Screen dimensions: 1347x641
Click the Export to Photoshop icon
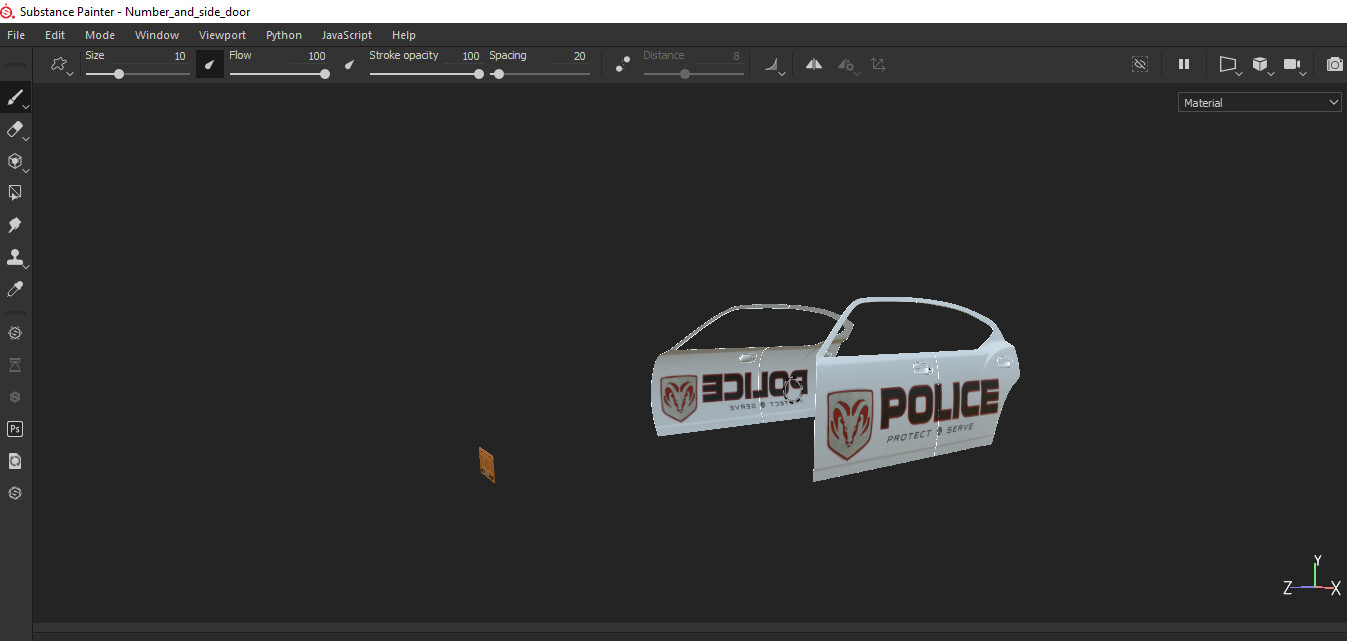pyautogui.click(x=15, y=429)
